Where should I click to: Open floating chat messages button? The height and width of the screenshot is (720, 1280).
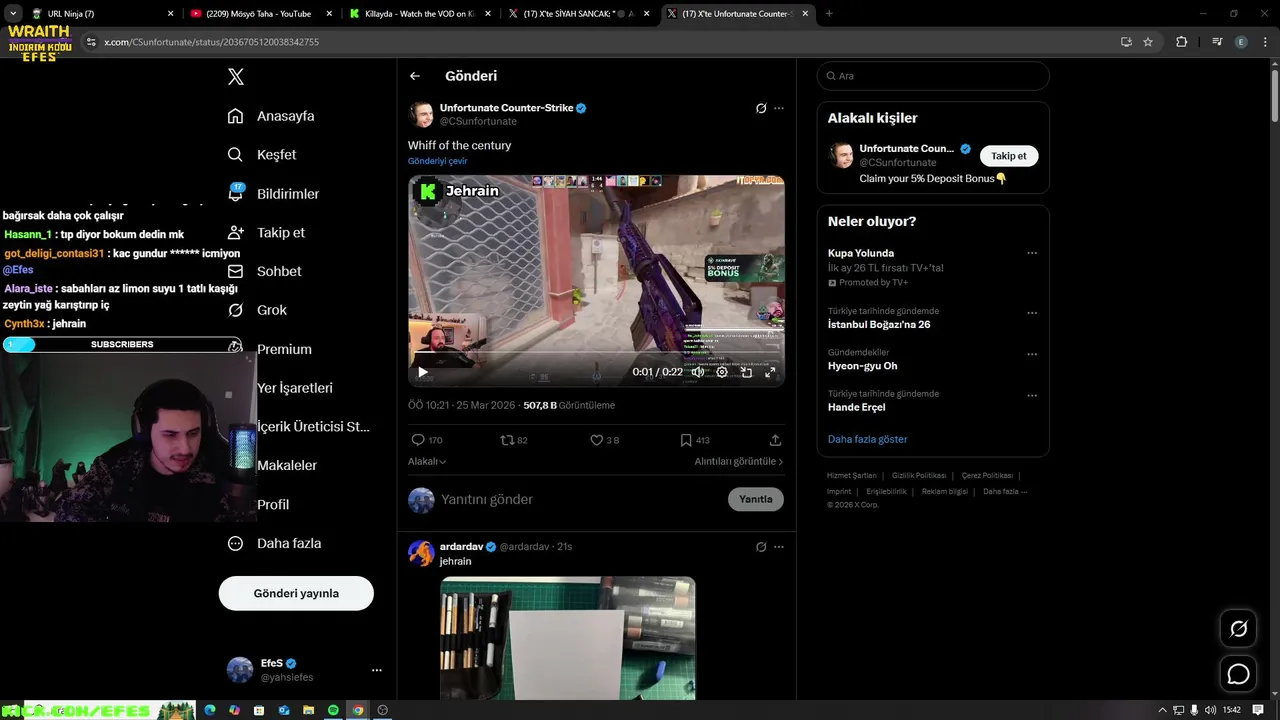tap(1238, 674)
